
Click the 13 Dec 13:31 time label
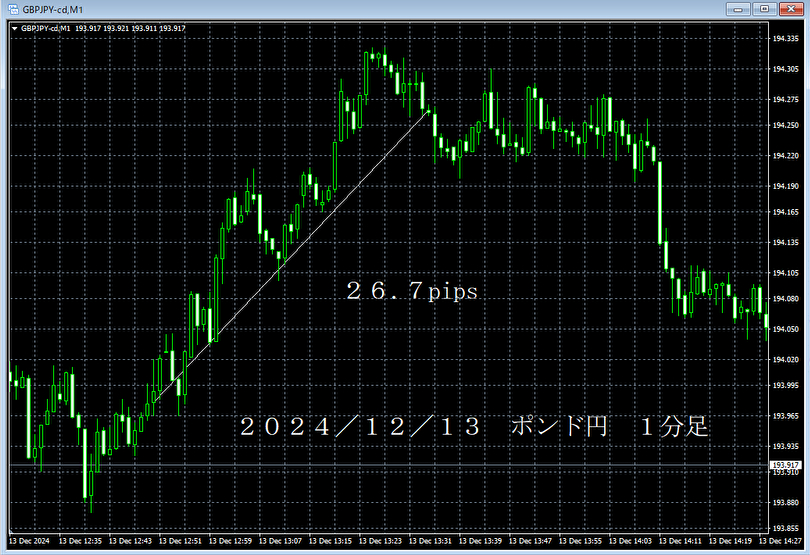(430, 541)
